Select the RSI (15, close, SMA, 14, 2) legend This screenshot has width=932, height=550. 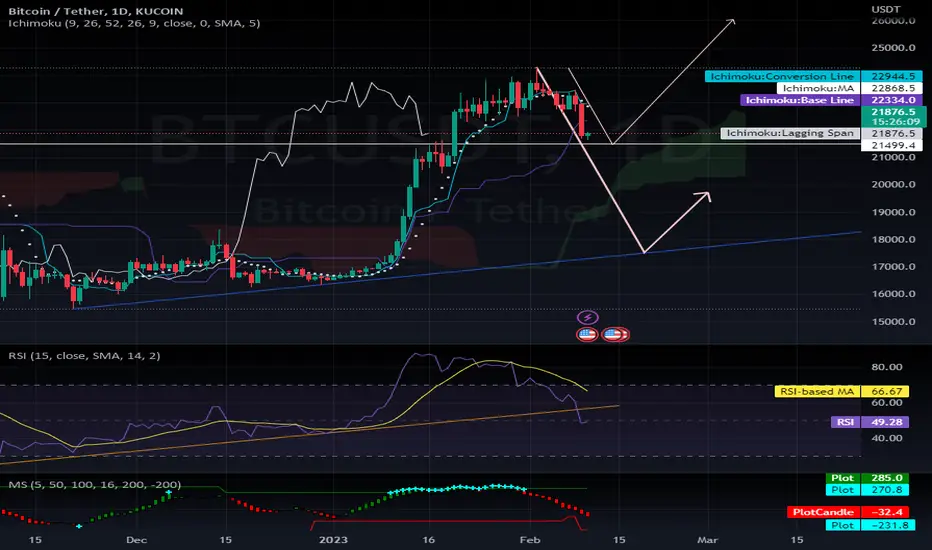(84, 356)
